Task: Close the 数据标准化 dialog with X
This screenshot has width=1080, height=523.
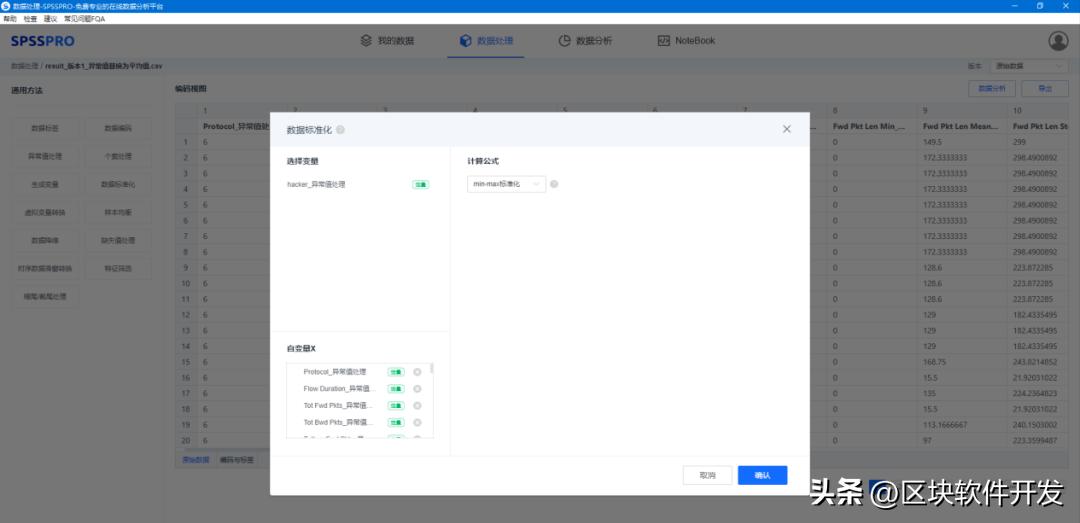Action: pyautogui.click(x=787, y=129)
